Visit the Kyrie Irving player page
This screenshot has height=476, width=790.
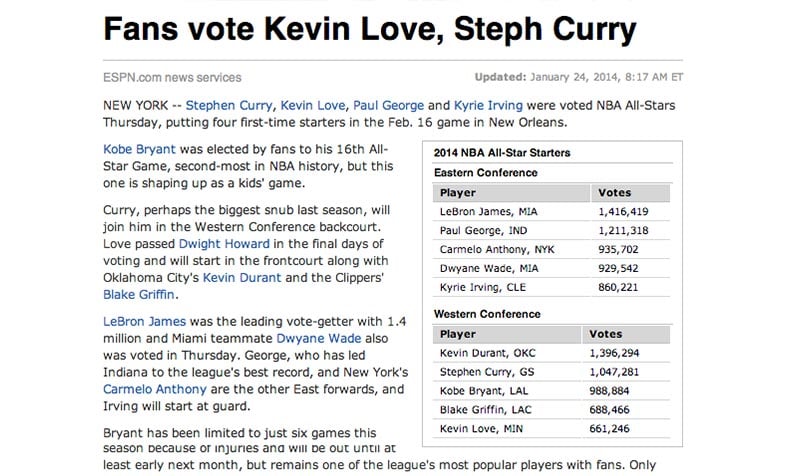488,106
